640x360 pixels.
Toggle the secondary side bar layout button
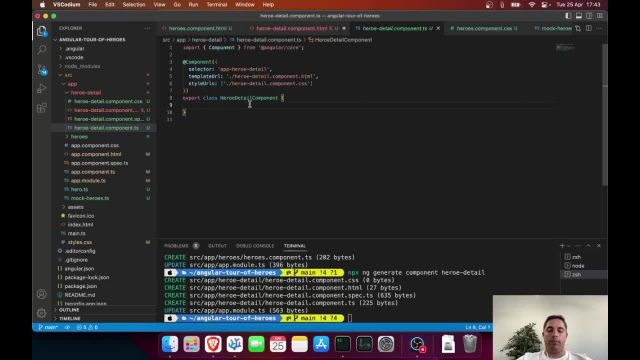tap(589, 16)
